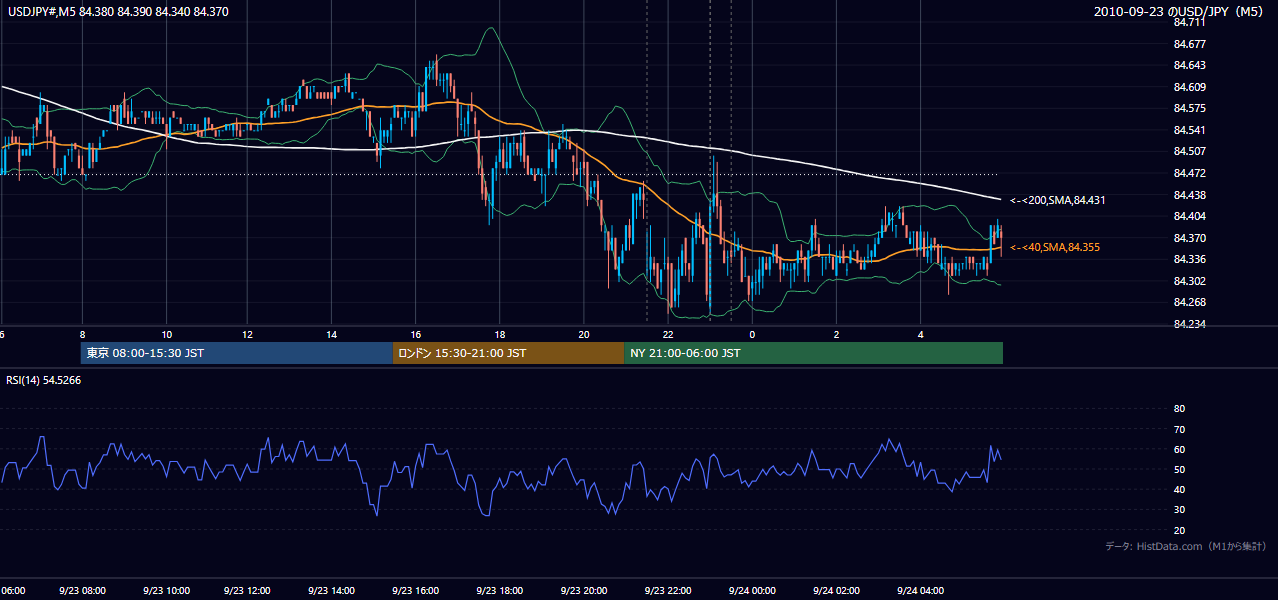Screen dimensions: 1278x600
Task: Click hour tick 16 under the price chart
Action: pos(417,334)
